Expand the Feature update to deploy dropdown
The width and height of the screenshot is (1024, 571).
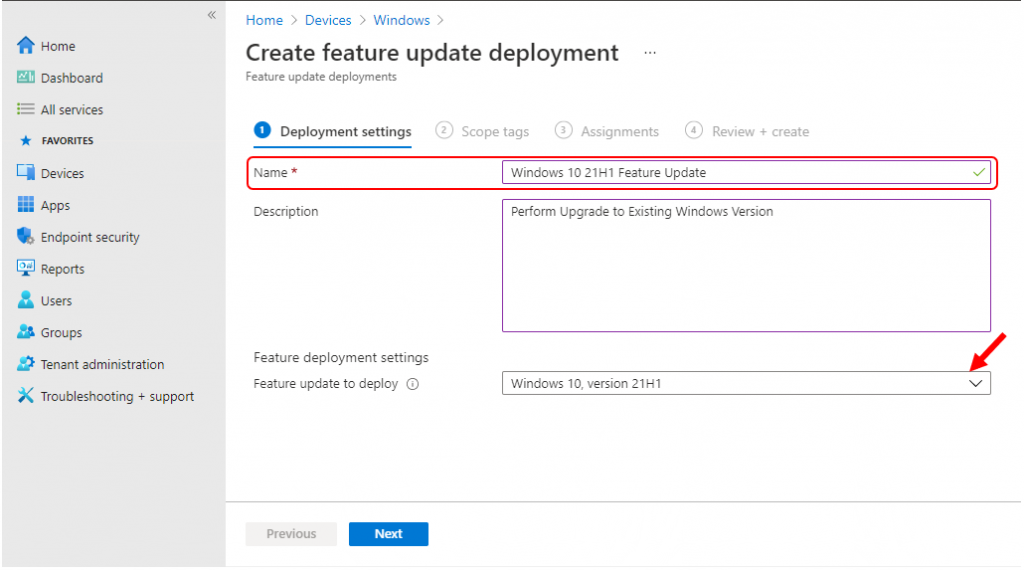(x=976, y=384)
